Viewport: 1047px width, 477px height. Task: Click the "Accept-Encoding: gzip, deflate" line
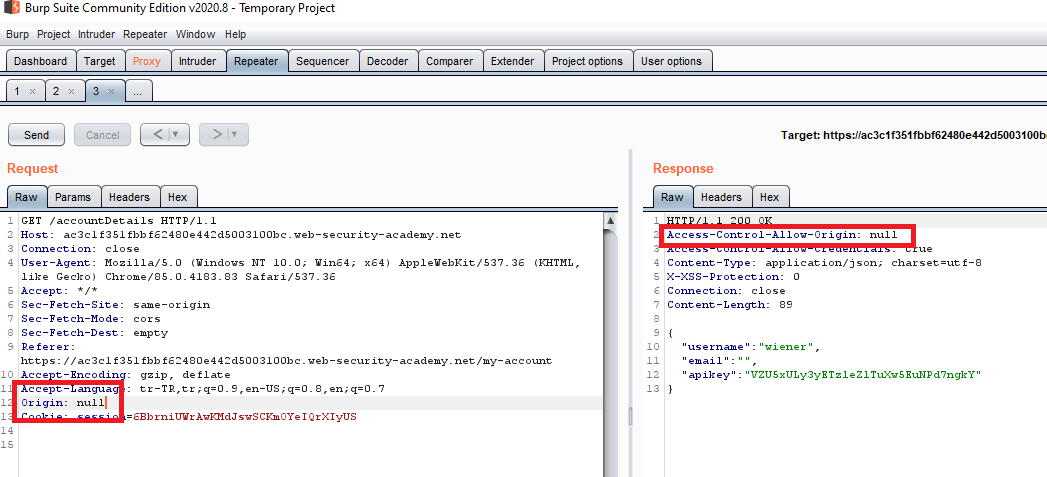click(x=126, y=375)
